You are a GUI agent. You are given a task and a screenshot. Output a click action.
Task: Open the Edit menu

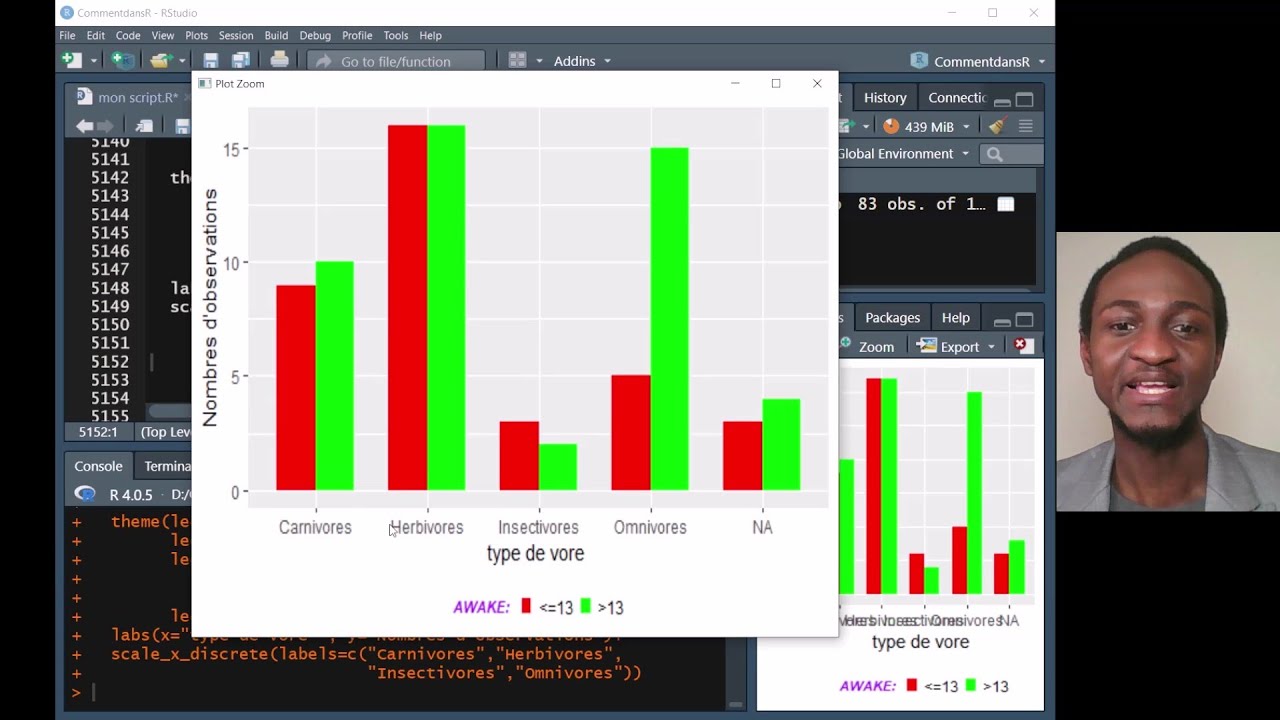96,35
